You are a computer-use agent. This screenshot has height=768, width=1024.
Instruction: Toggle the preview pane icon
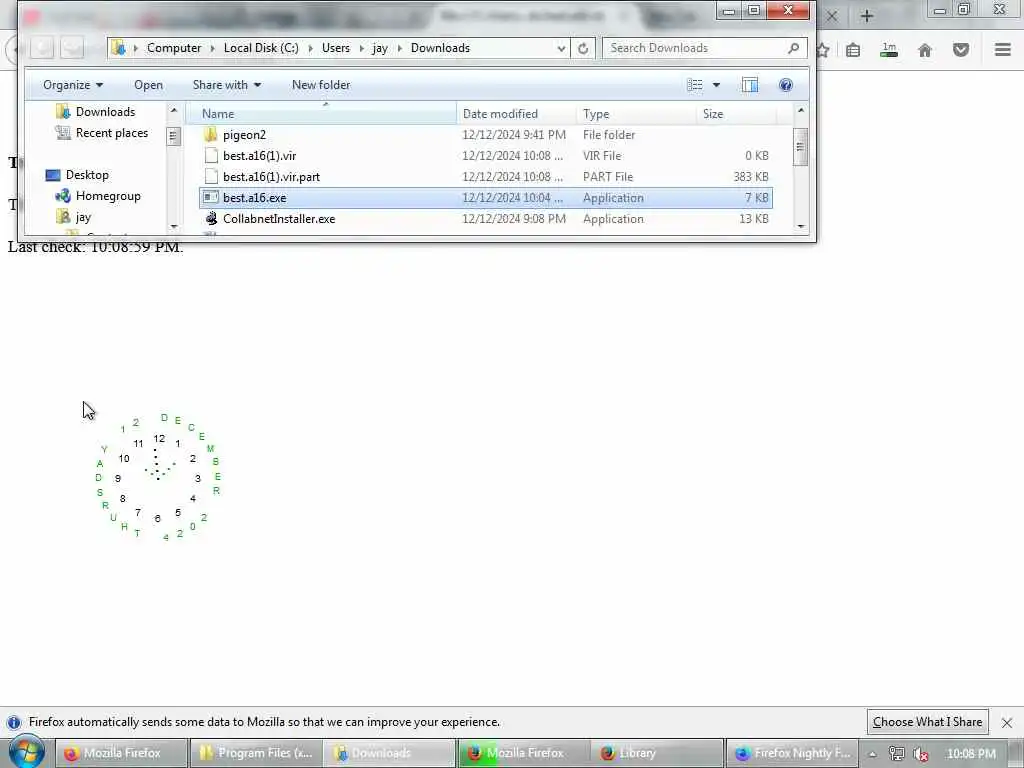click(x=750, y=85)
